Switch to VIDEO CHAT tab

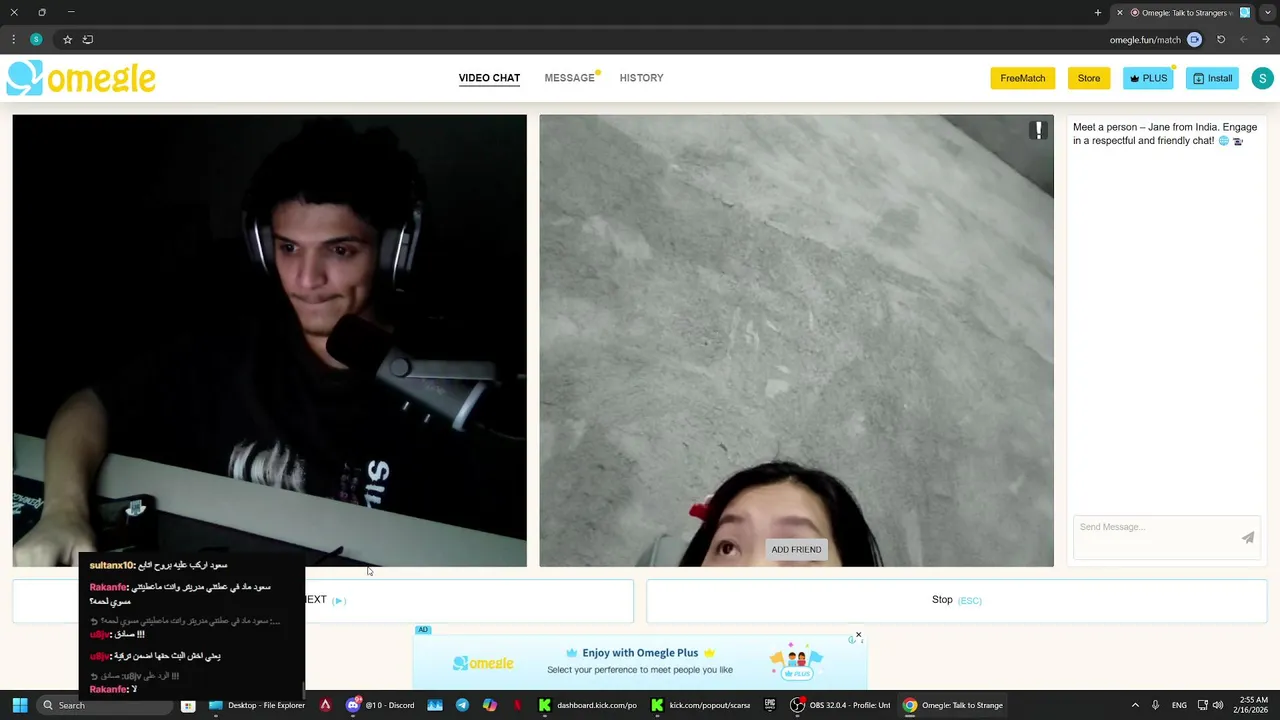point(489,78)
